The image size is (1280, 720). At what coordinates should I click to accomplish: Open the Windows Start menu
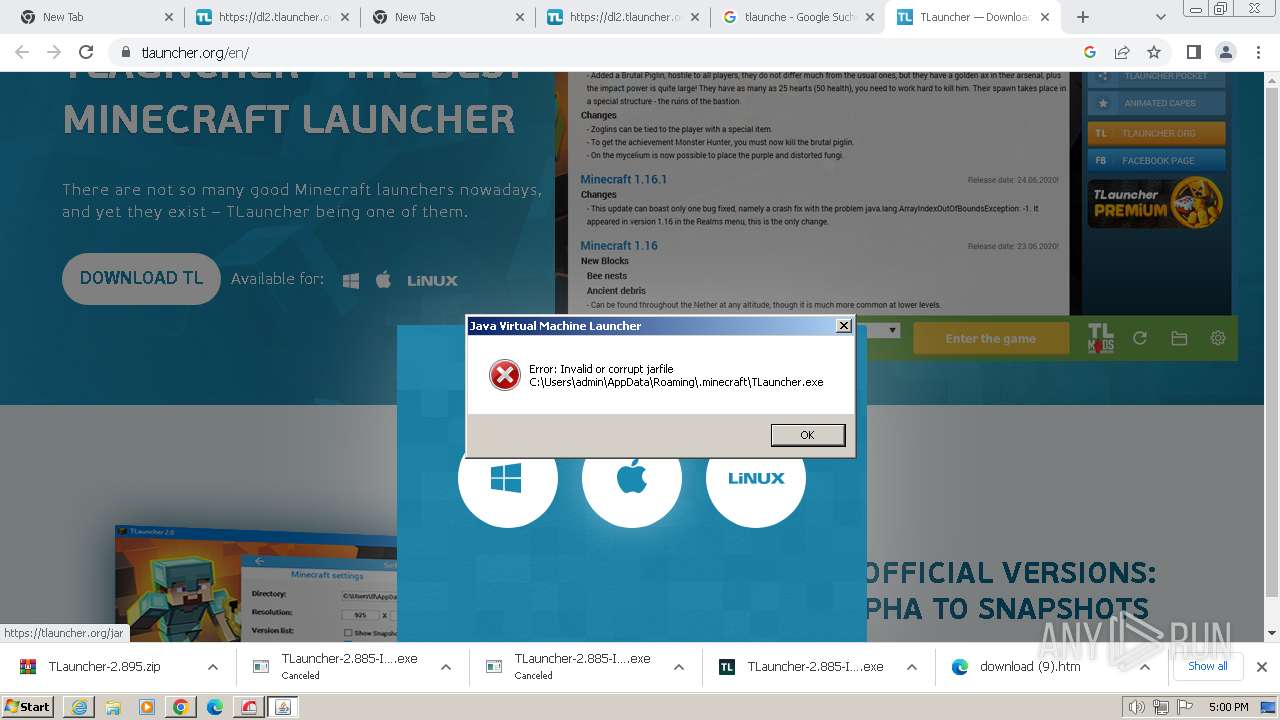(x=28, y=707)
